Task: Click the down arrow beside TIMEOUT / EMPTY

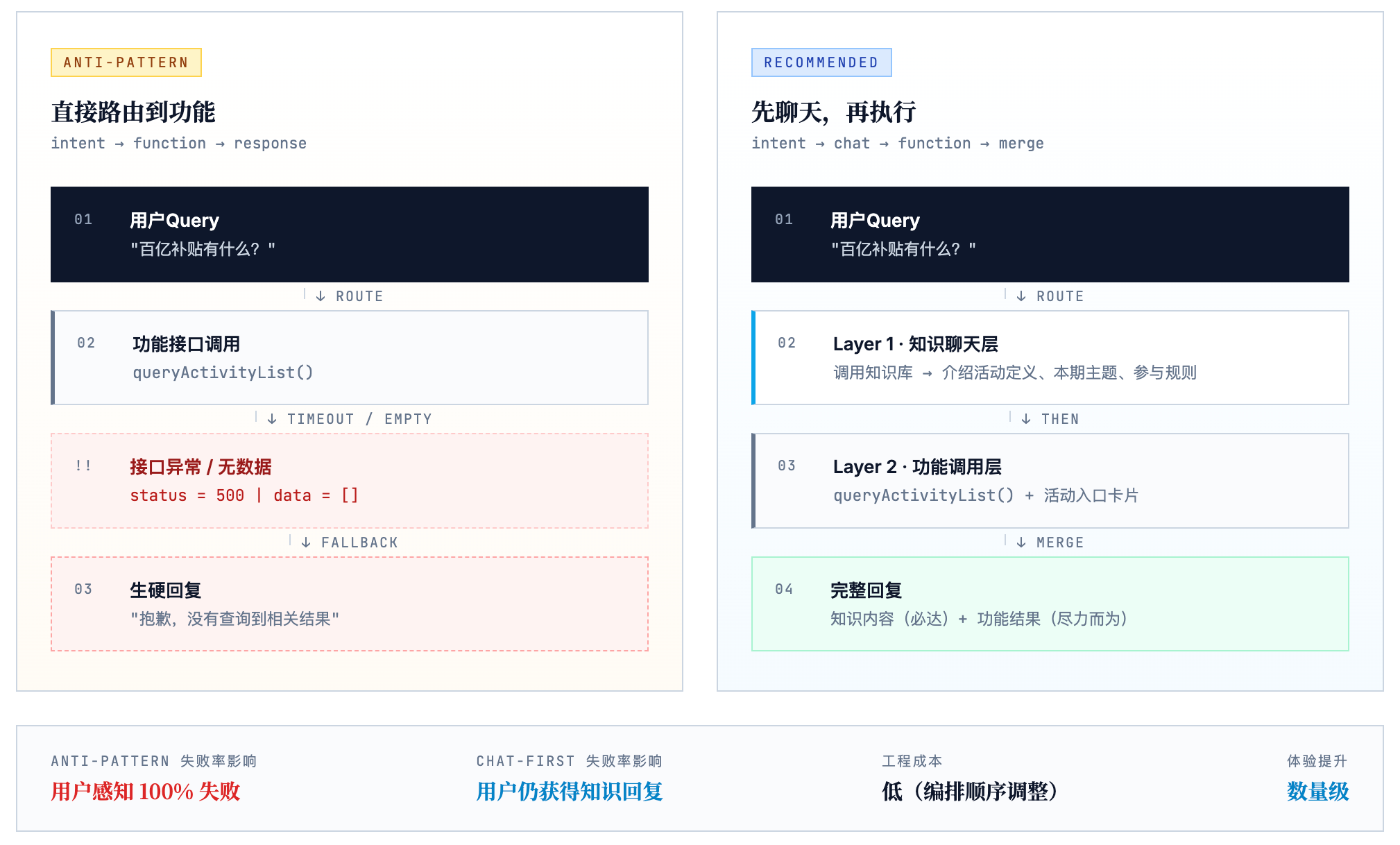Action: tap(272, 419)
